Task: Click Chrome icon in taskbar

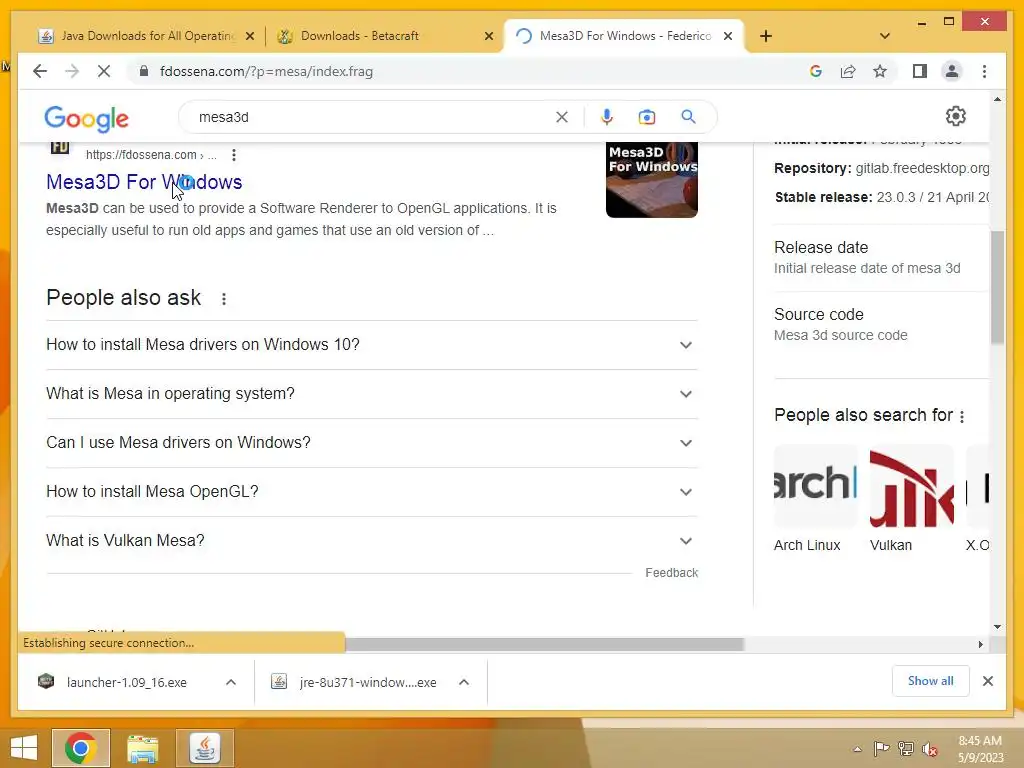Action: [x=81, y=748]
